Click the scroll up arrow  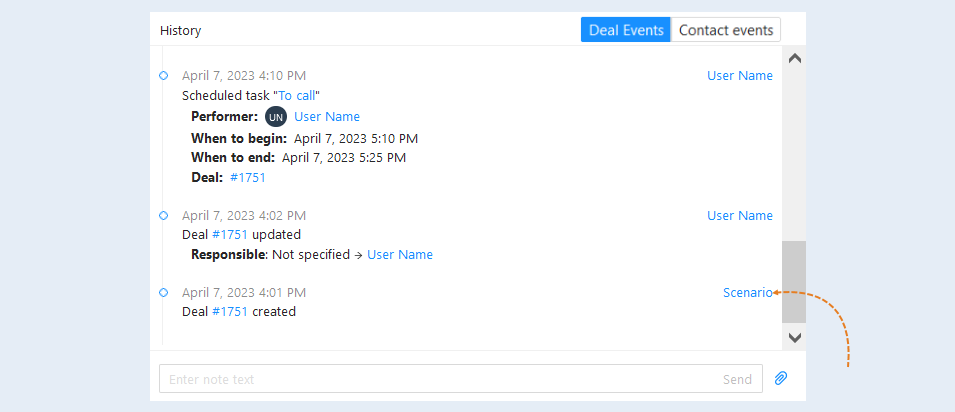pyautogui.click(x=794, y=59)
